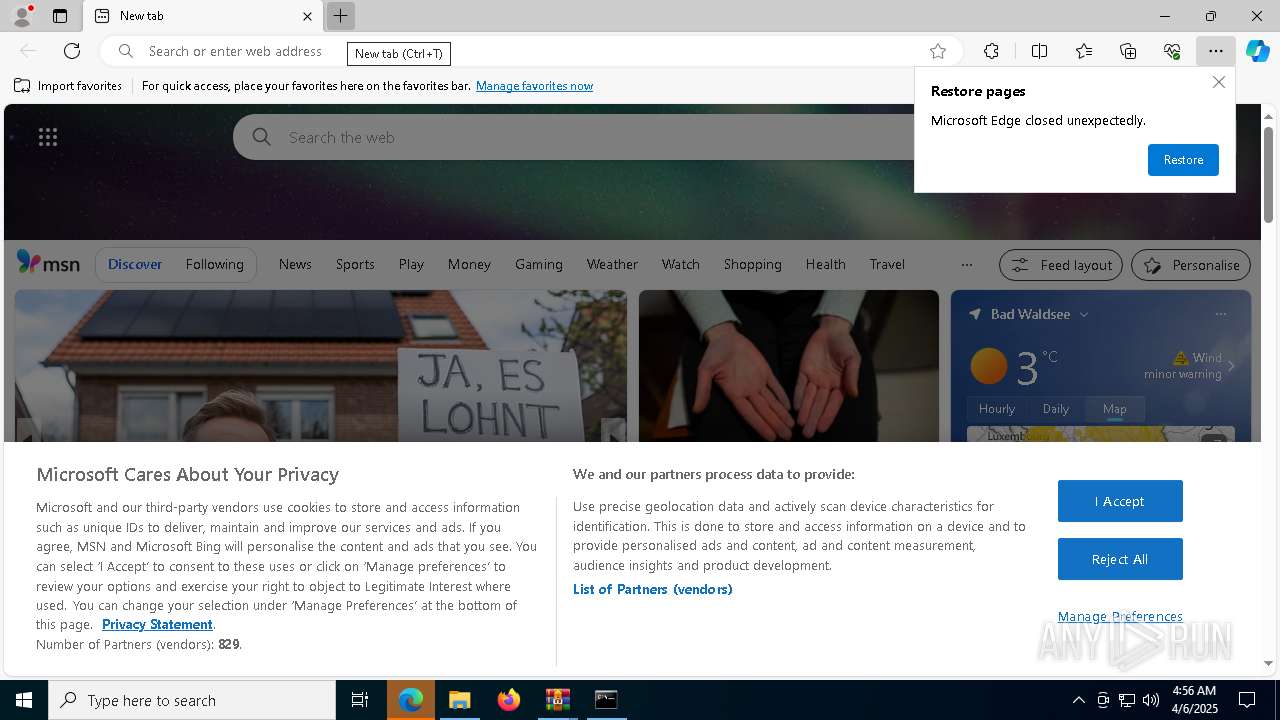The width and height of the screenshot is (1280, 720).
Task: Open the Favorites hub icon
Action: (1084, 51)
